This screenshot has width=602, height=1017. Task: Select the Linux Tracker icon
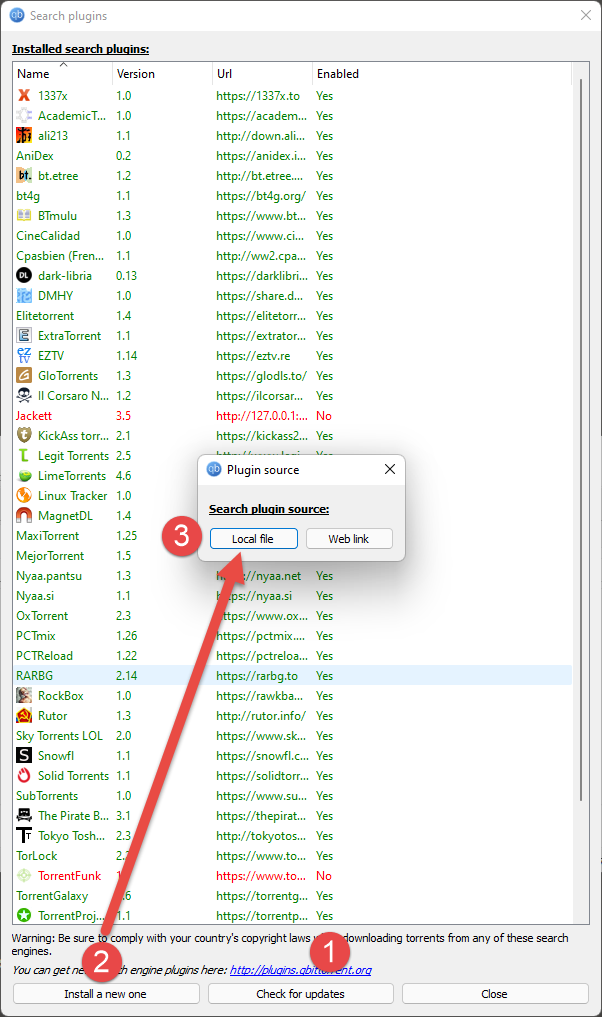click(x=24, y=496)
